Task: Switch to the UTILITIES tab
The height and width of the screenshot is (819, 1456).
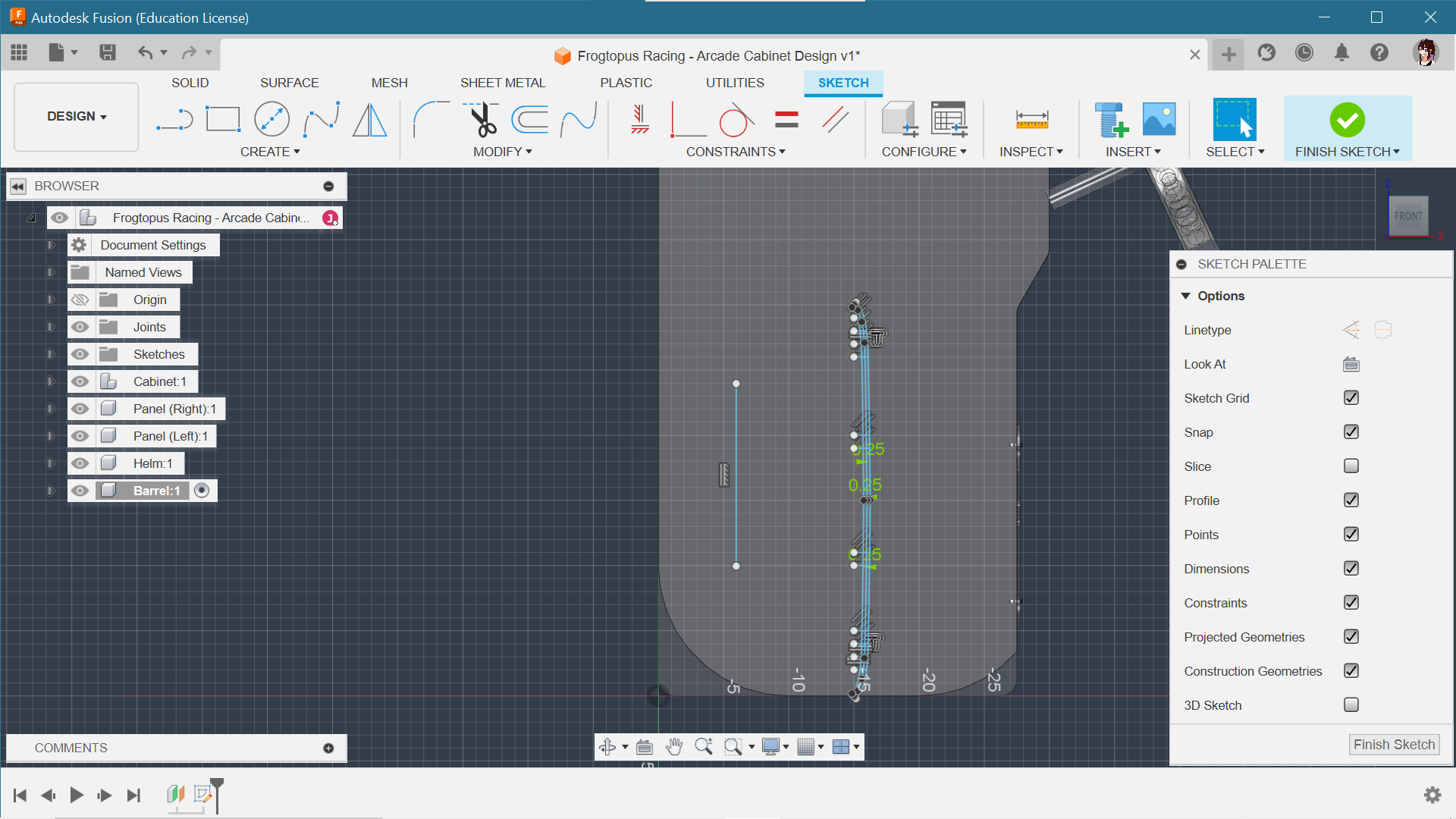Action: click(x=735, y=83)
